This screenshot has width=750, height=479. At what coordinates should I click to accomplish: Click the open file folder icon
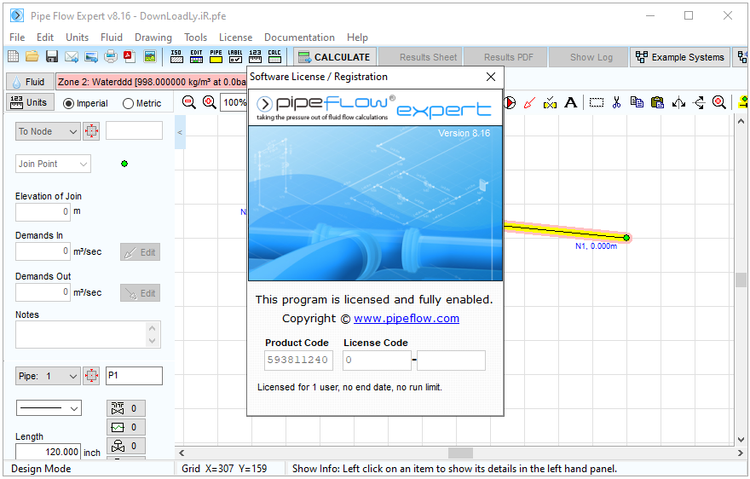[32, 57]
